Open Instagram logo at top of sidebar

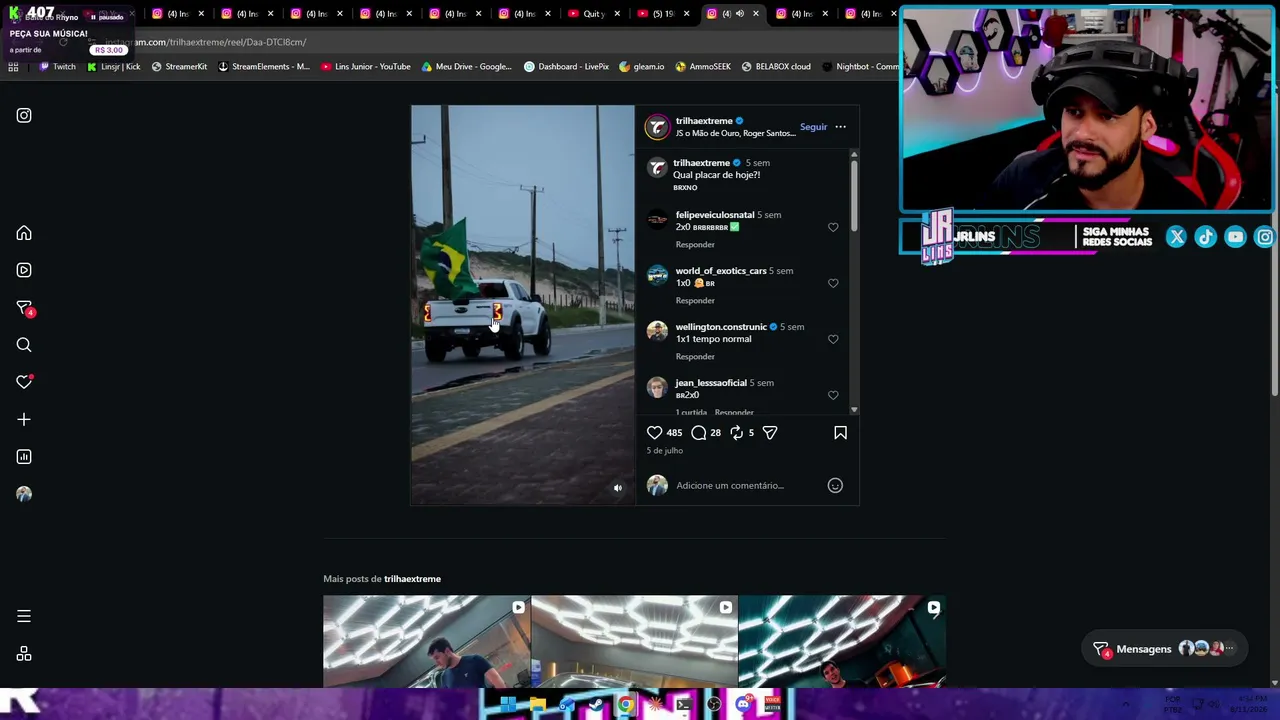[x=24, y=115]
